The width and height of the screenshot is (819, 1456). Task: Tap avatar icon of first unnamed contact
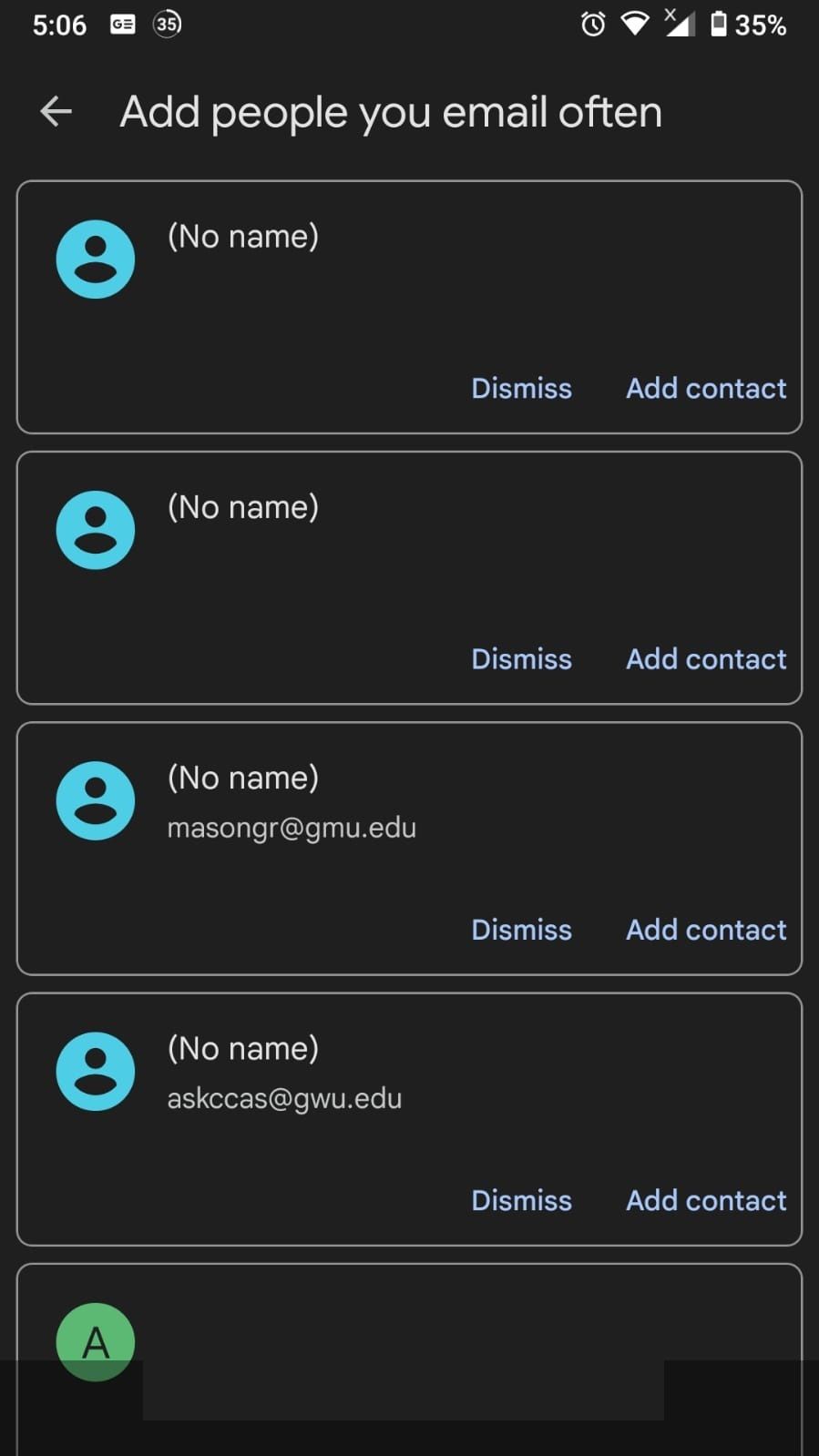coord(96,260)
